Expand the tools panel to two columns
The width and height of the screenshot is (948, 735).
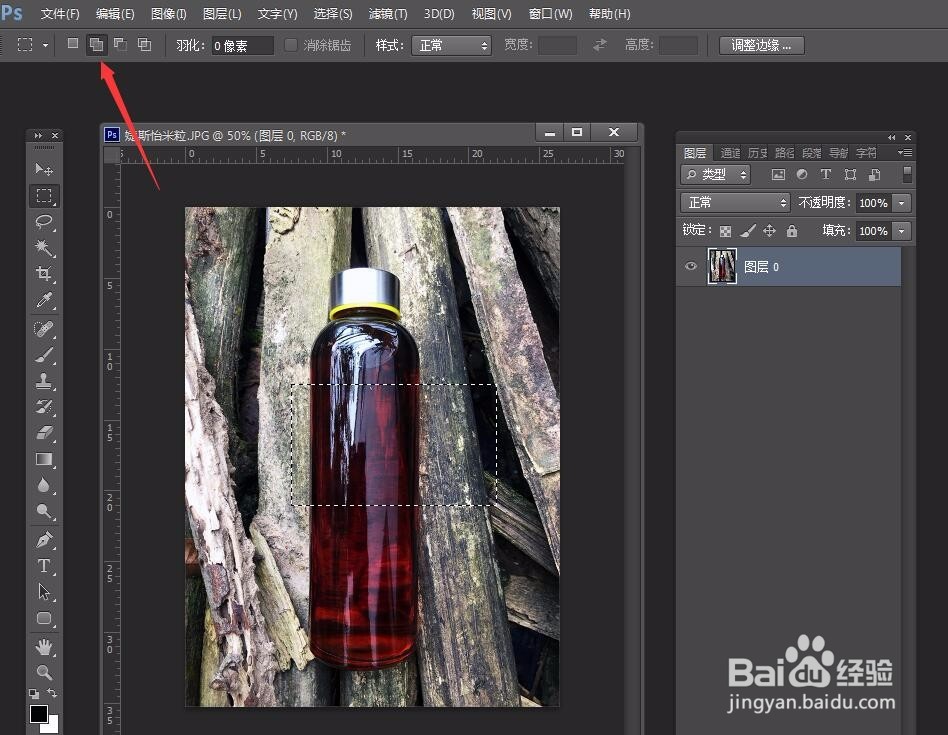pos(39,135)
